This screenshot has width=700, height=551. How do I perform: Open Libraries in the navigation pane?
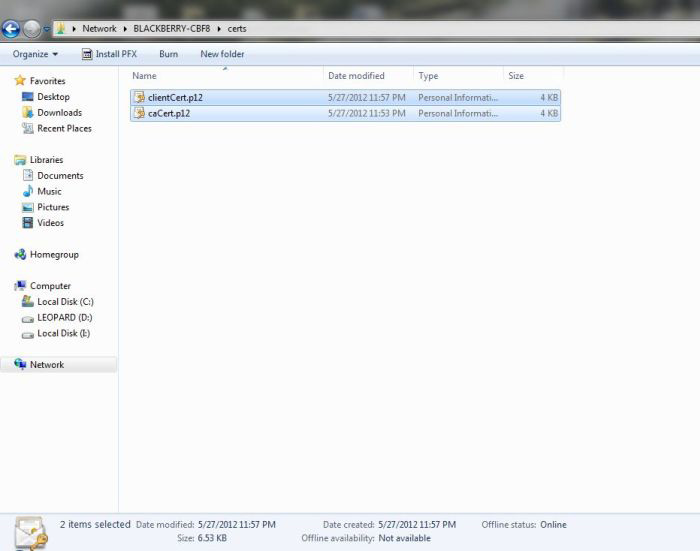pyautogui.click(x=46, y=160)
